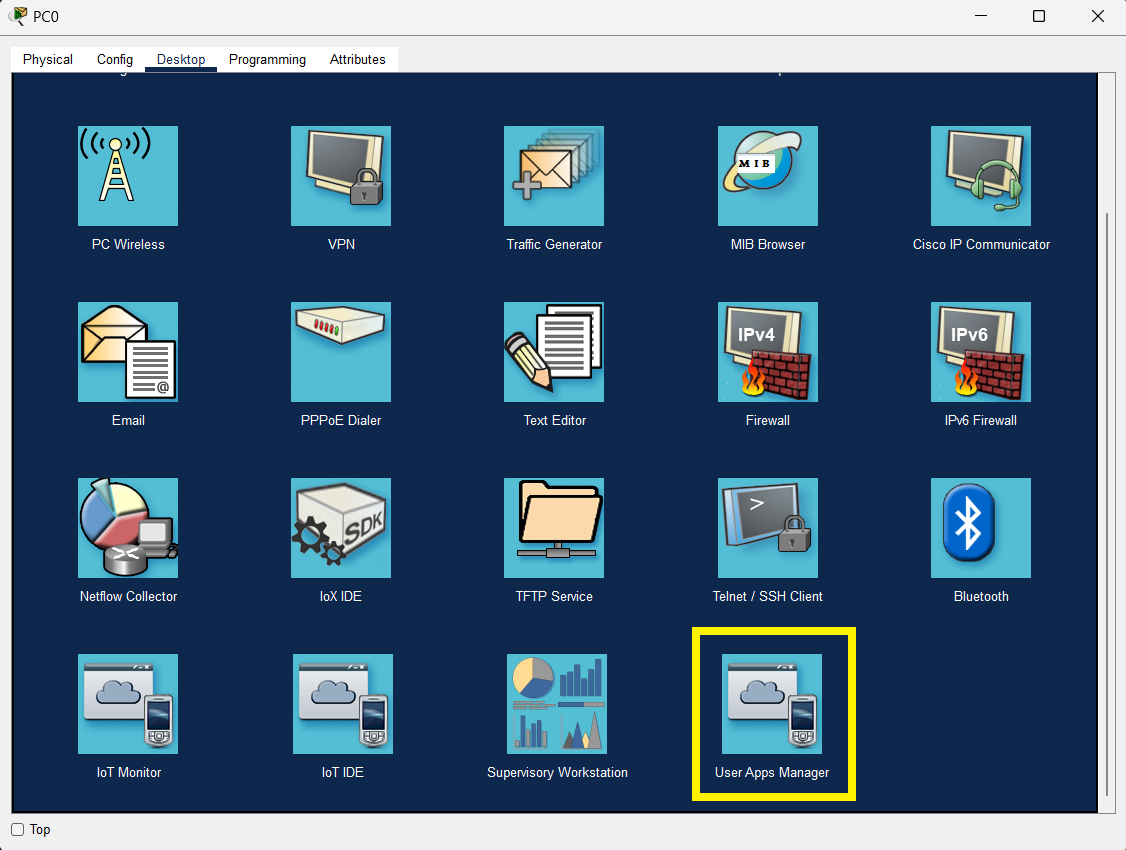Open the Telnet / SSH Client
Viewport: 1126px width, 850px height.
pyautogui.click(x=767, y=528)
